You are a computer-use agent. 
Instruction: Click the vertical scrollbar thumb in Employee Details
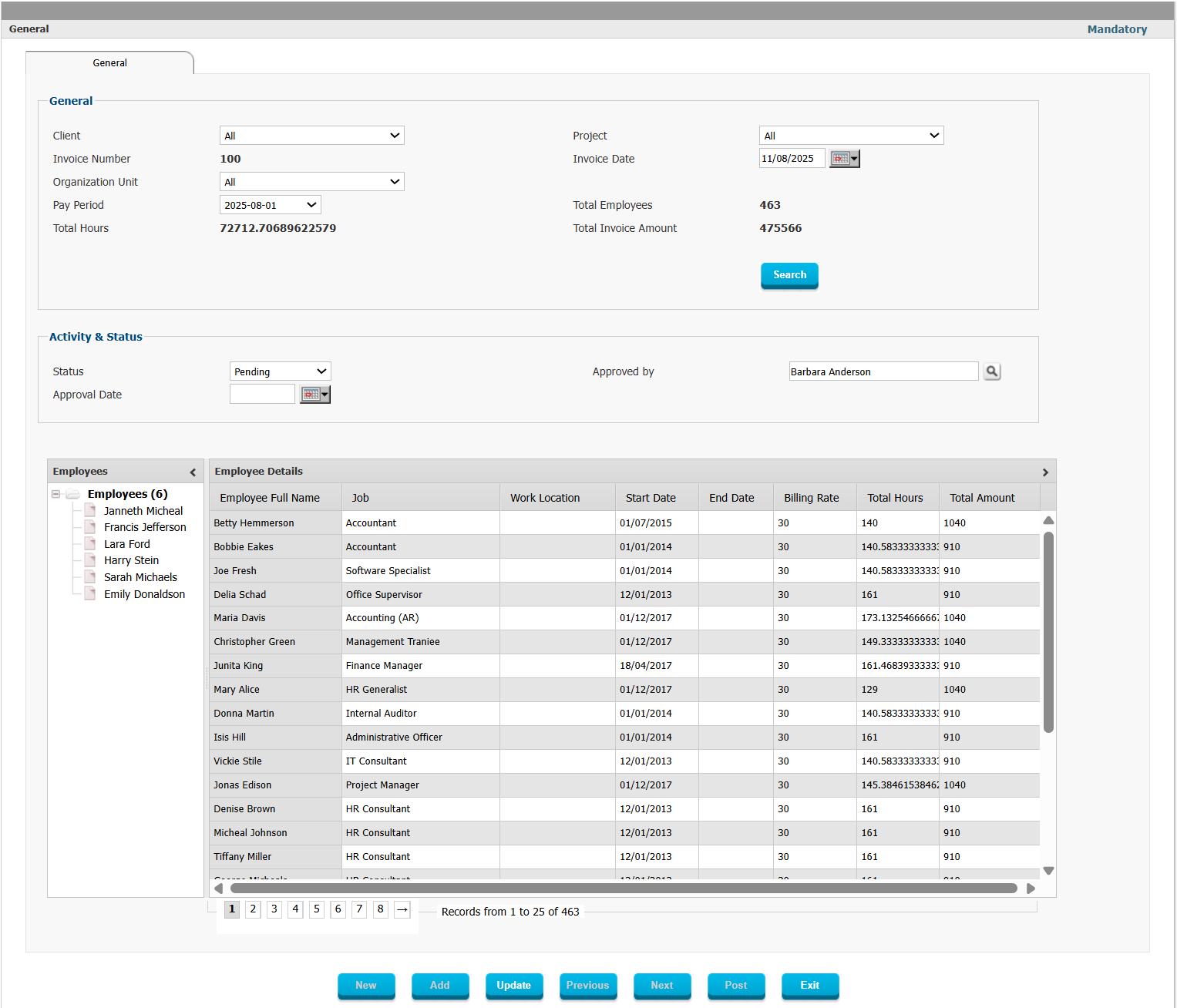pyautogui.click(x=1048, y=632)
